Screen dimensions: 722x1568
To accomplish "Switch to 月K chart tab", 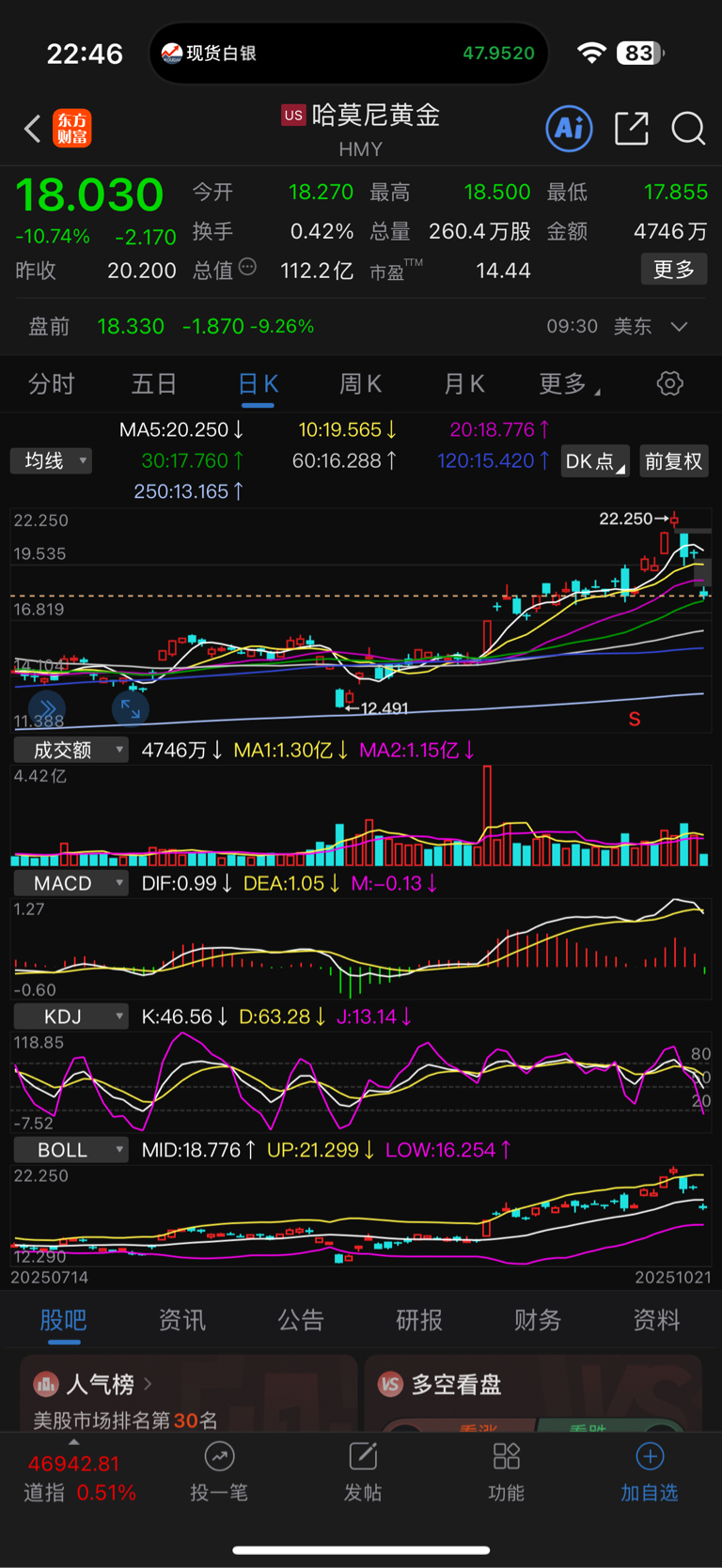I will (x=463, y=384).
